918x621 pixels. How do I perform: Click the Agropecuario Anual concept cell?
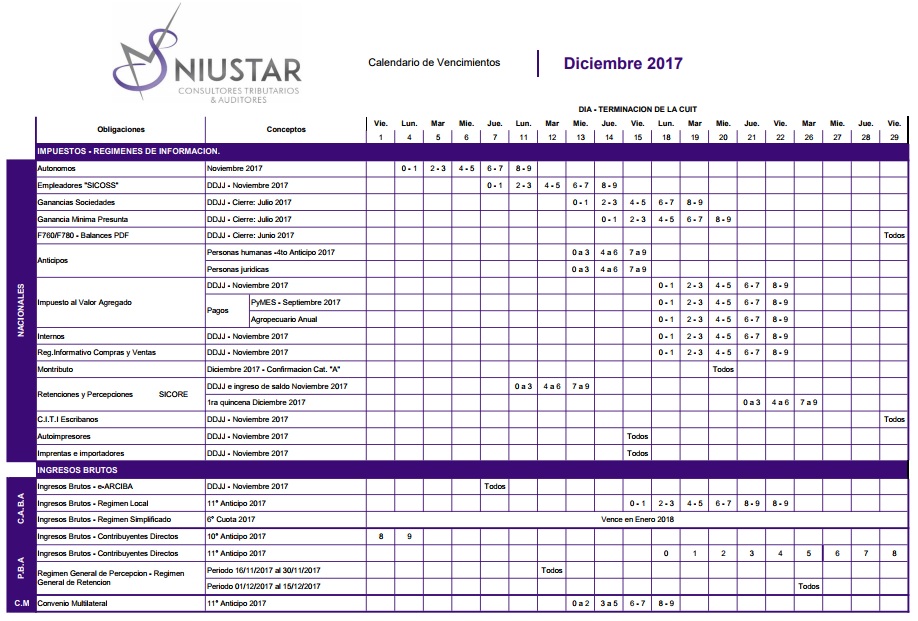pos(284,319)
